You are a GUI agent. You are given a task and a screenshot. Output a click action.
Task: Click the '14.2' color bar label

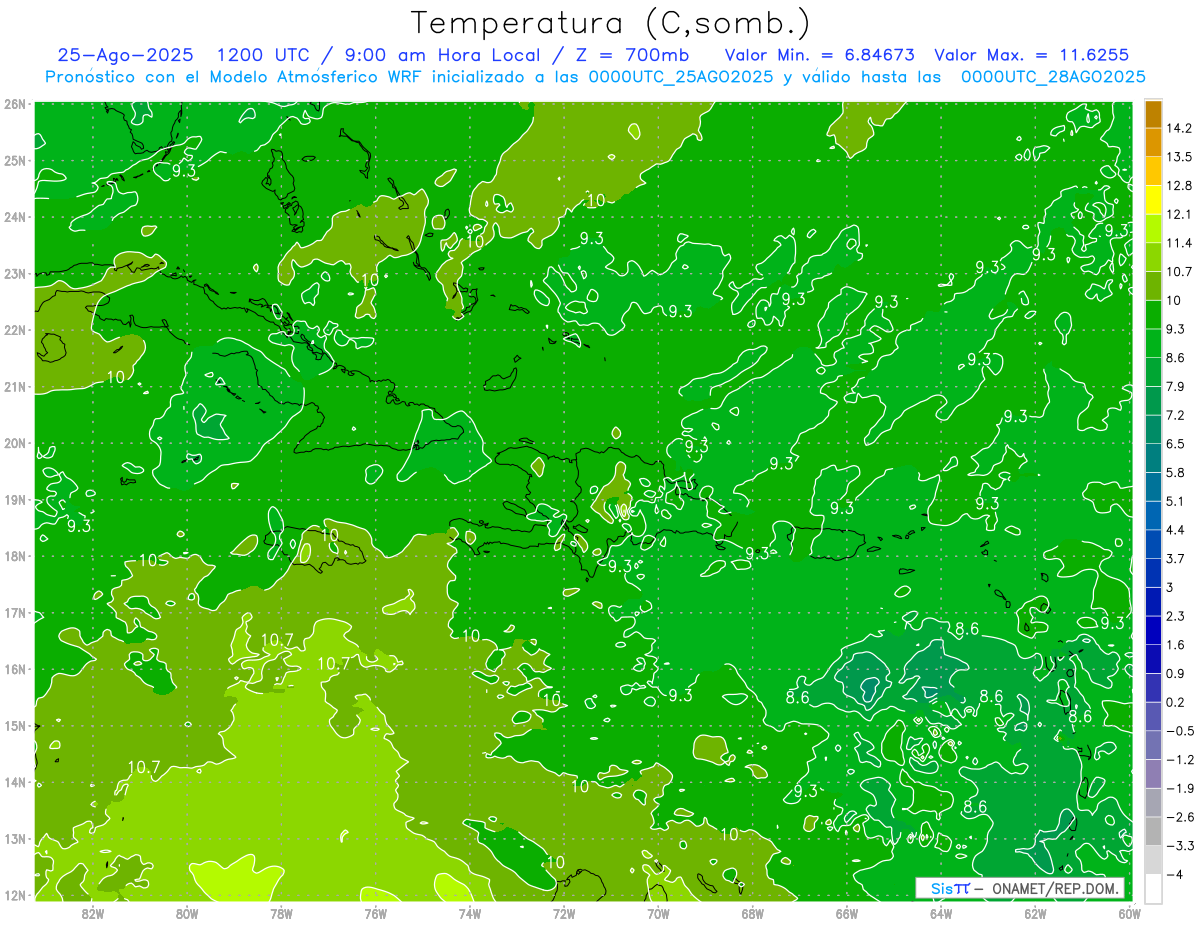tap(1177, 128)
